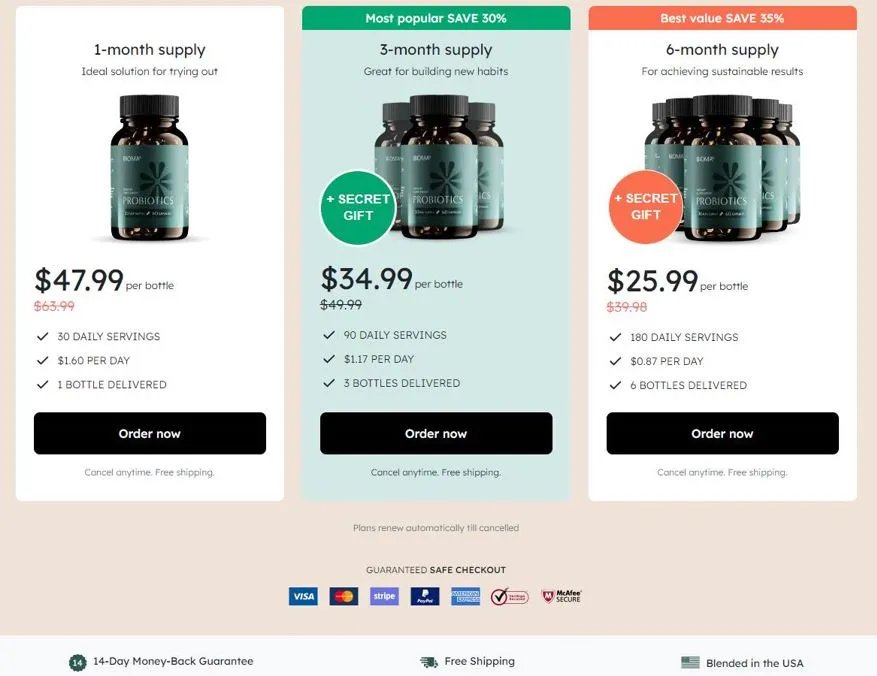
Task: Click the 14-day guarantee badge icon
Action: point(77,662)
